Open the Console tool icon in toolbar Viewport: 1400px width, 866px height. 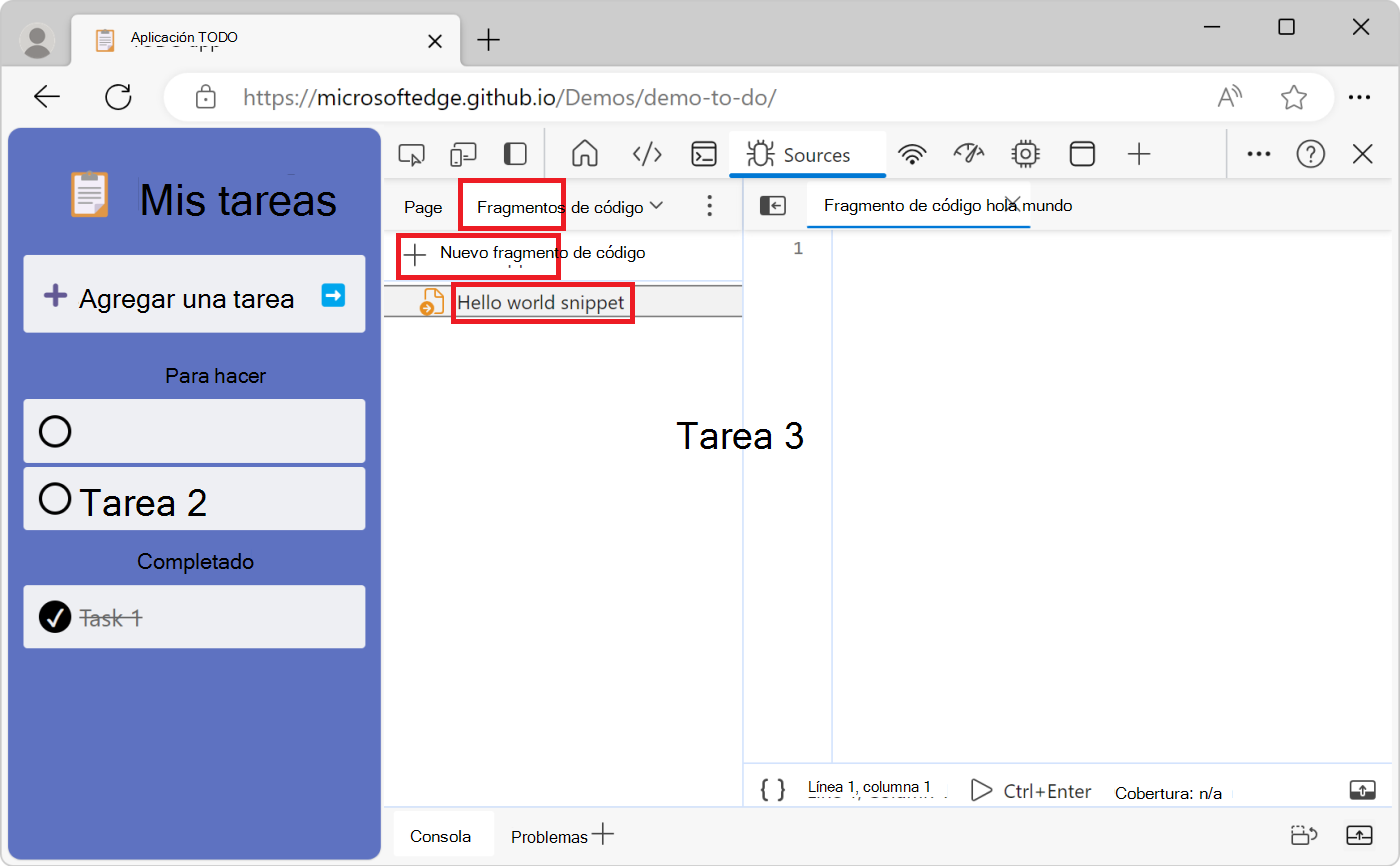[x=705, y=154]
